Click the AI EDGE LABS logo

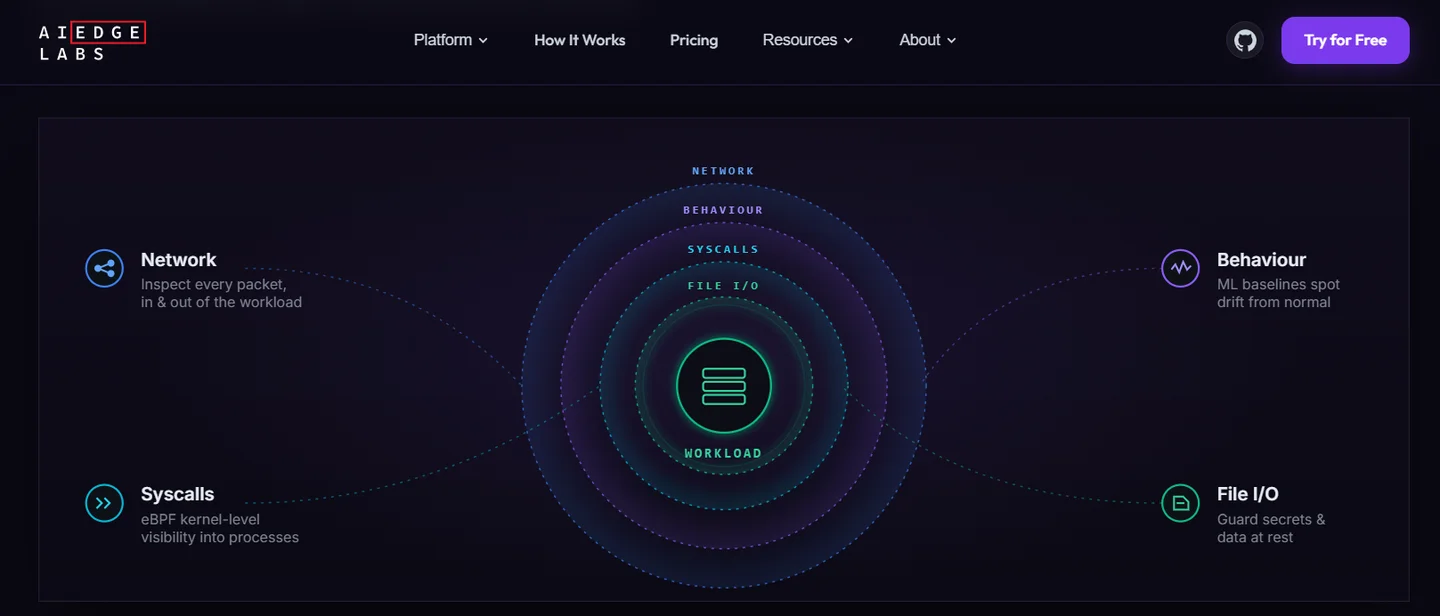(92, 43)
